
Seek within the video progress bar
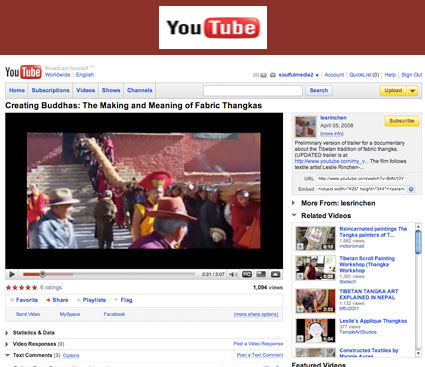109,274
